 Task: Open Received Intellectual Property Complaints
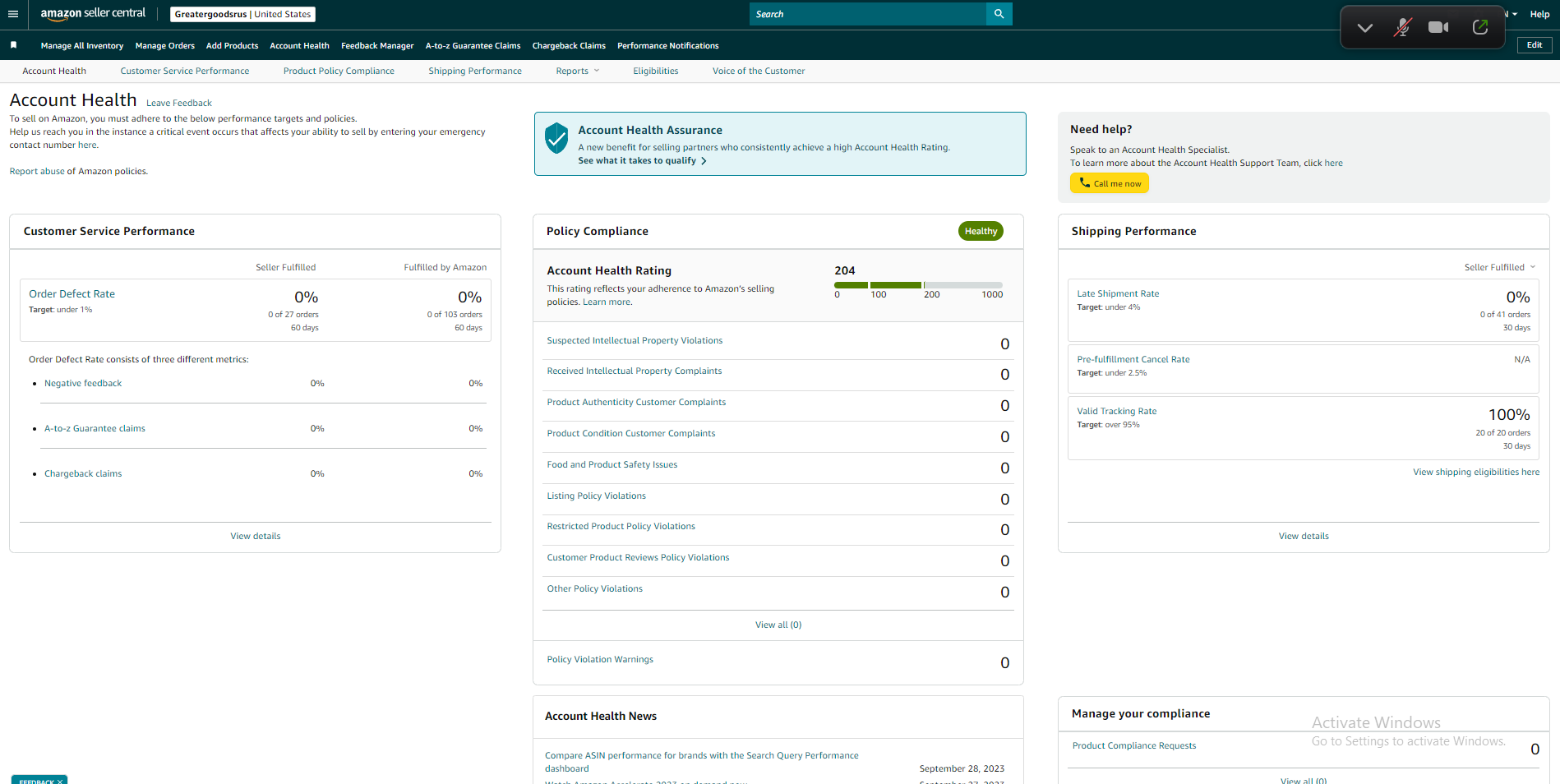[635, 371]
